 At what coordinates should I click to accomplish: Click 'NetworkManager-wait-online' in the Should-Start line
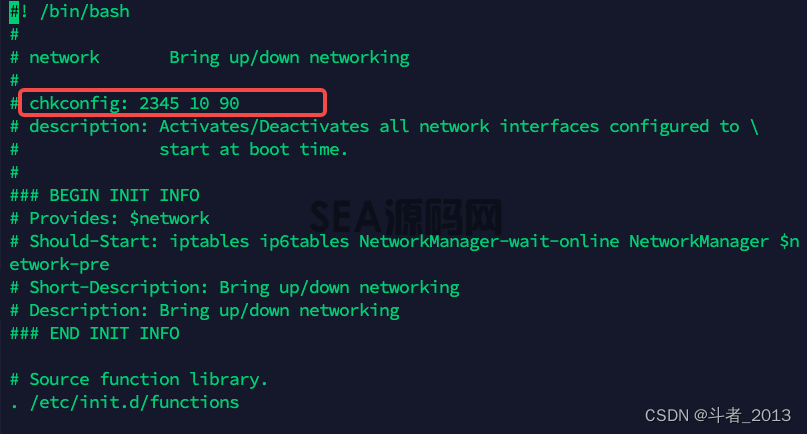[489, 241]
